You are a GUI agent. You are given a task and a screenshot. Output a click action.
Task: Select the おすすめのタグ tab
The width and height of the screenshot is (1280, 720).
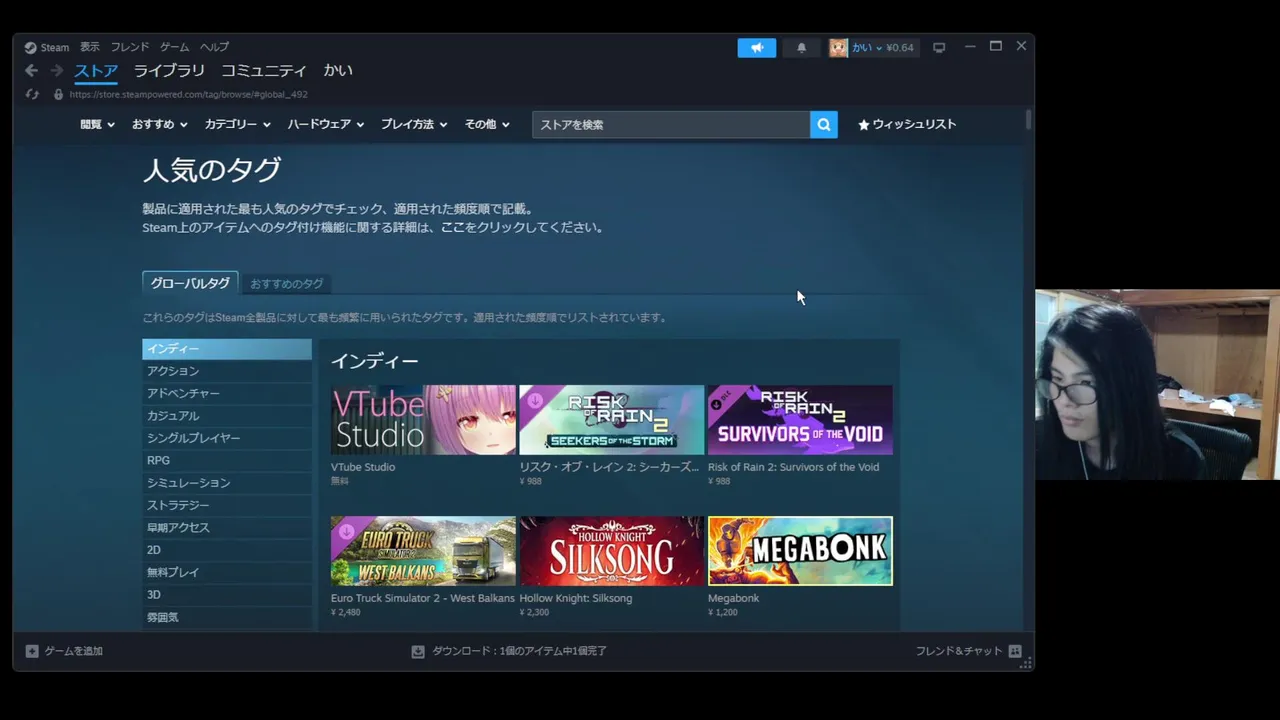tap(287, 284)
